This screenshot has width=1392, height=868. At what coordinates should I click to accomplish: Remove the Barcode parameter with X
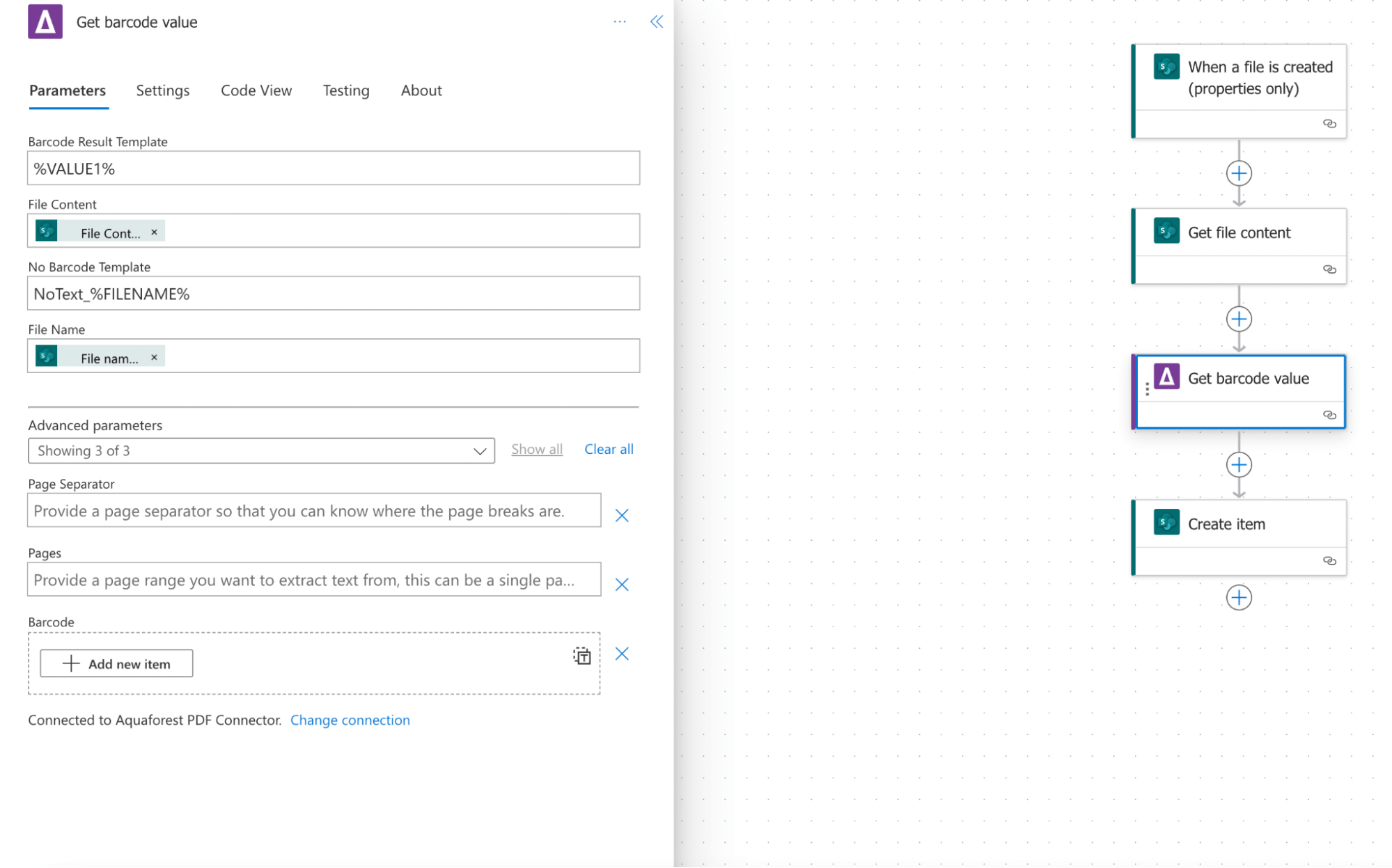[x=621, y=654]
